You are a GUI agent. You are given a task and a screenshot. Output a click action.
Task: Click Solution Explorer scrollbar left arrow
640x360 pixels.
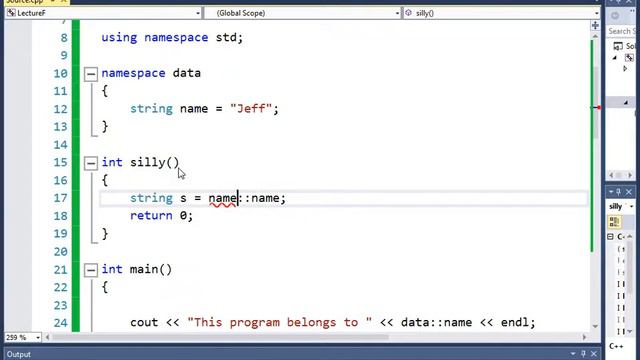coord(611,176)
